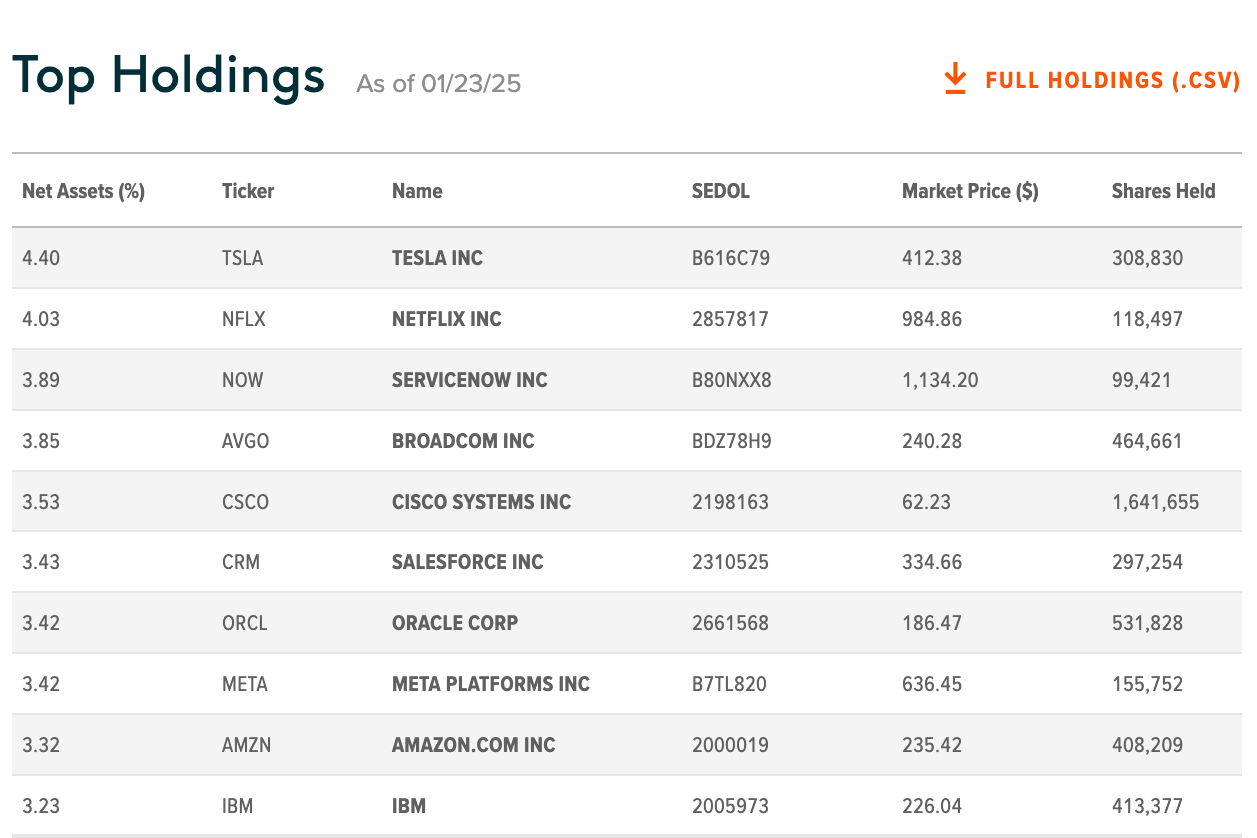Select the SALESFORCE INC name
Viewport: 1257px width, 838px height.
tap(467, 562)
